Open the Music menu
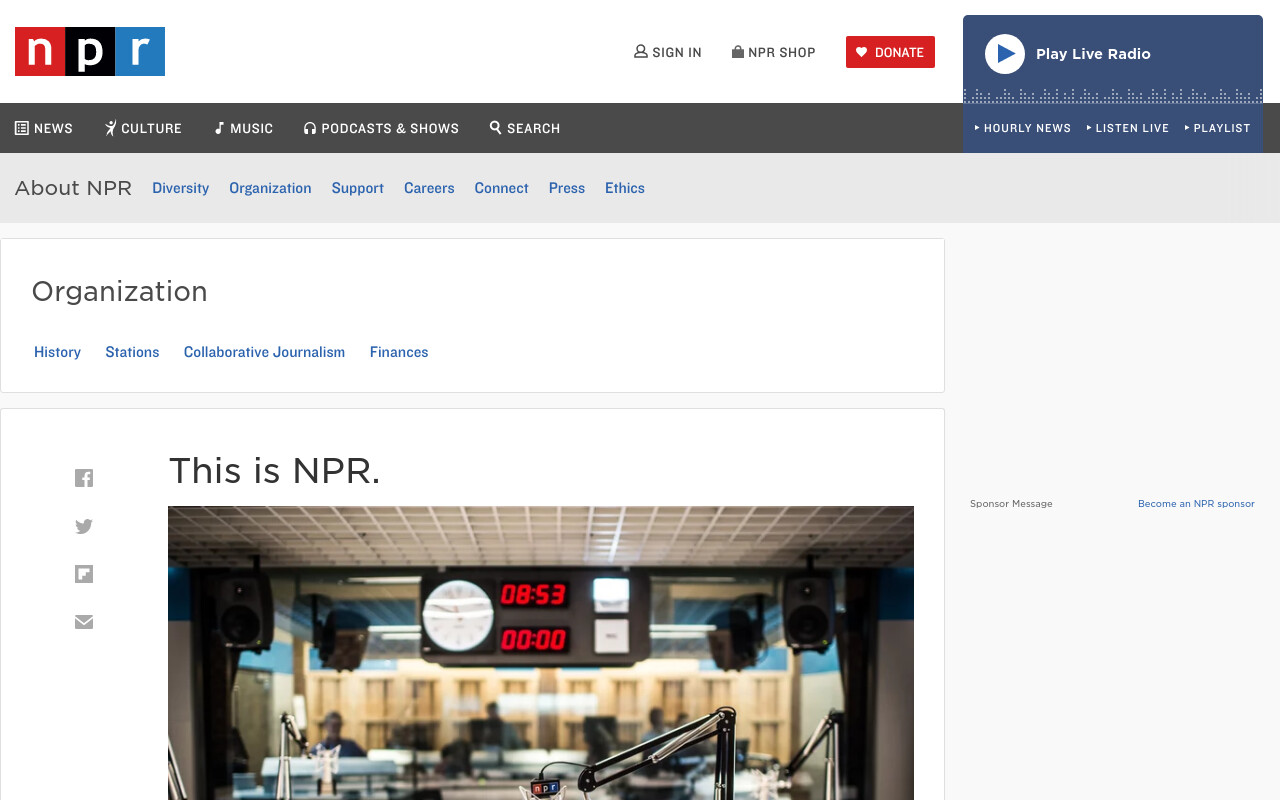This screenshot has height=800, width=1280. click(x=244, y=128)
